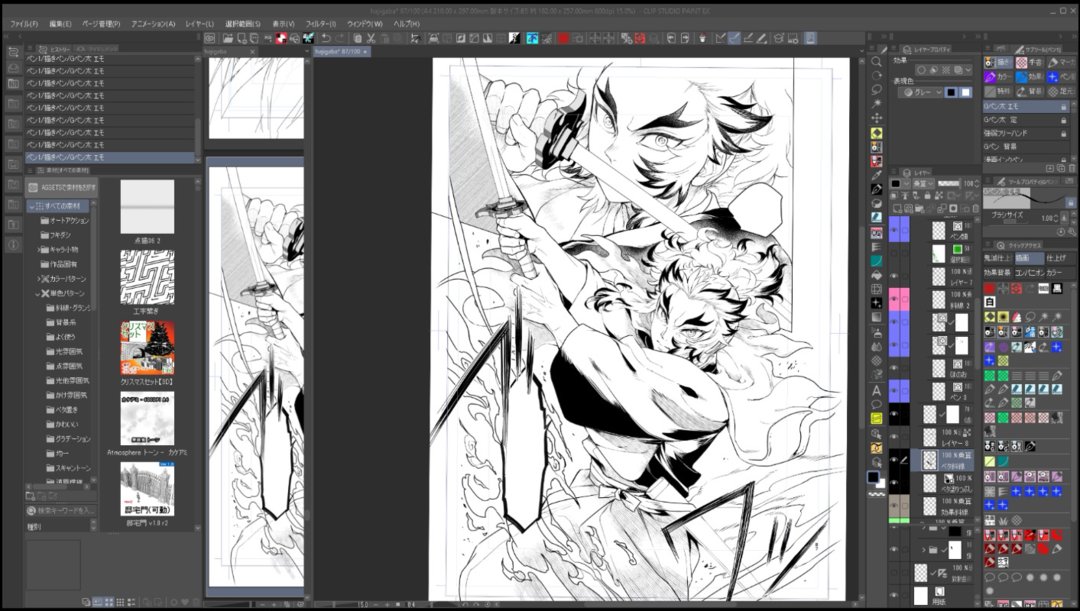This screenshot has height=611, width=1080.
Task: Click the Cut scissors icon
Action: click(371, 39)
